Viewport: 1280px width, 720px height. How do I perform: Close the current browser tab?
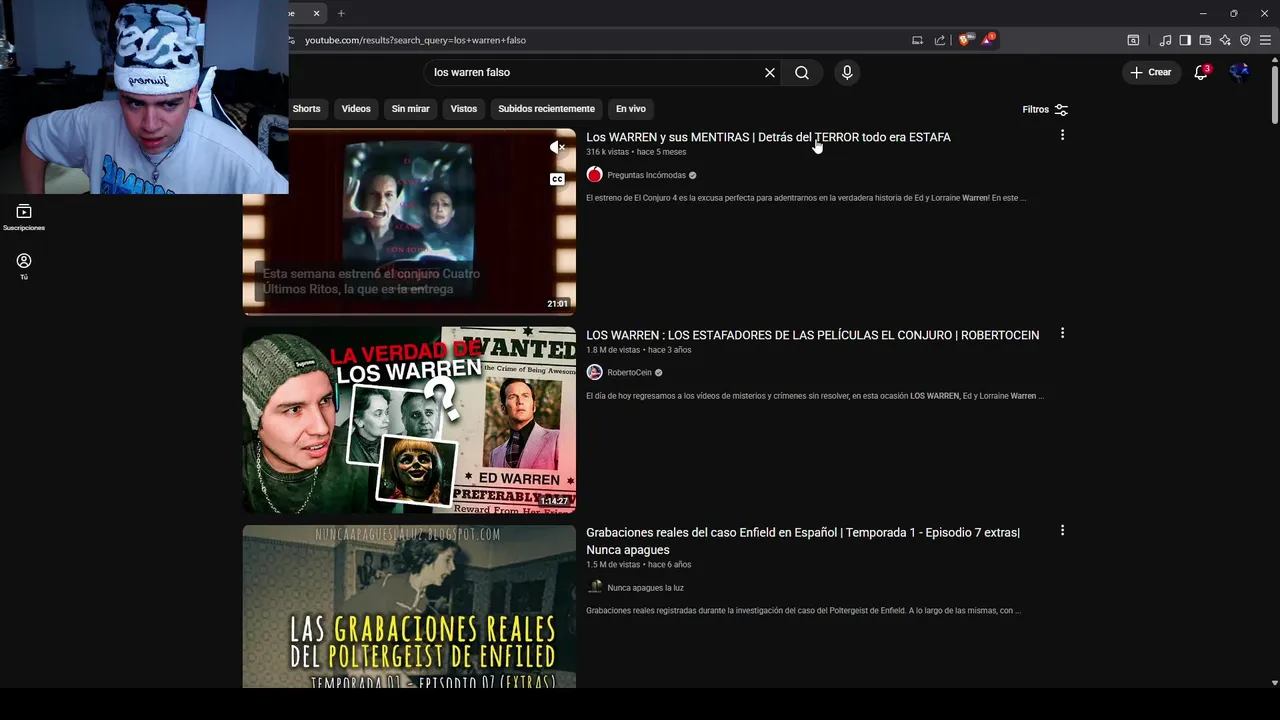(316, 13)
